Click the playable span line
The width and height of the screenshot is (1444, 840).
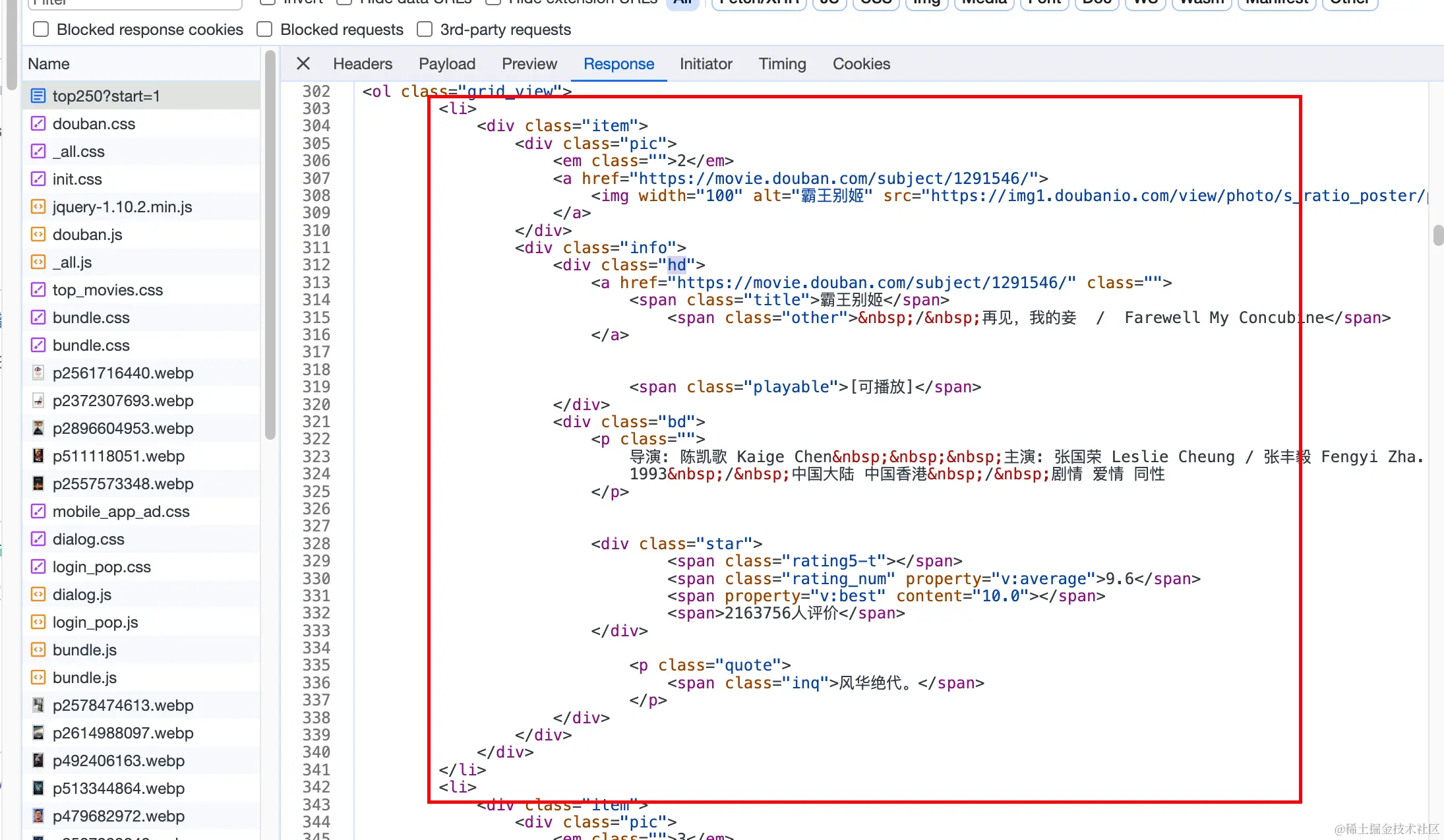(x=805, y=387)
